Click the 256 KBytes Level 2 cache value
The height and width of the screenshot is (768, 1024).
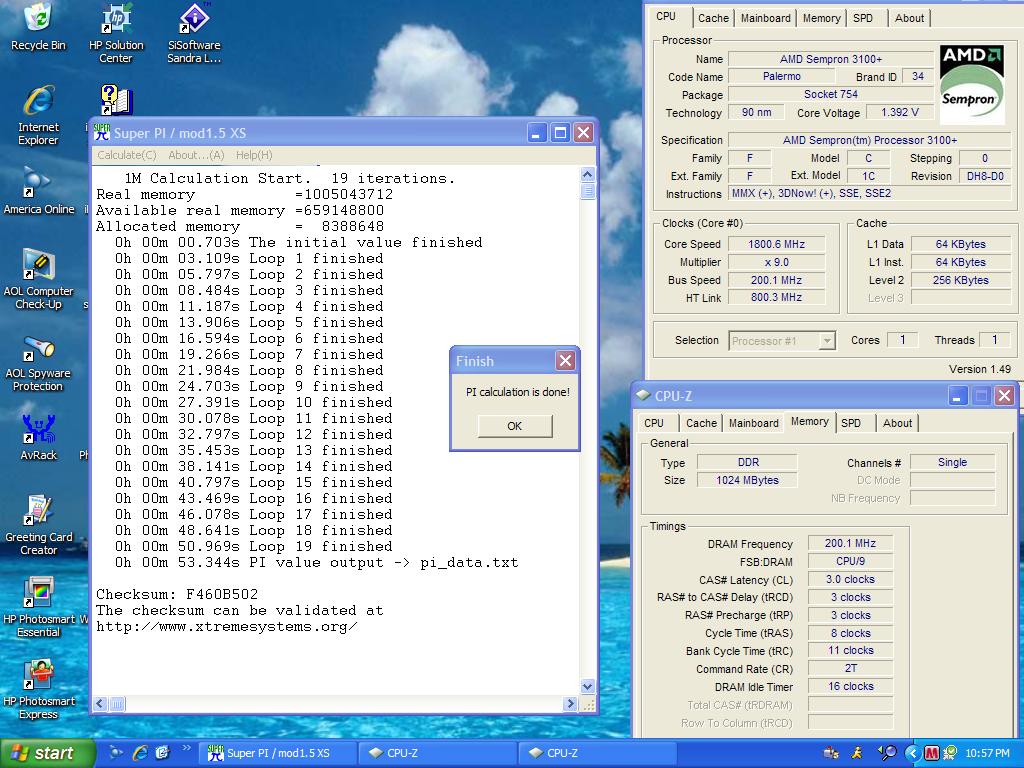click(x=961, y=280)
